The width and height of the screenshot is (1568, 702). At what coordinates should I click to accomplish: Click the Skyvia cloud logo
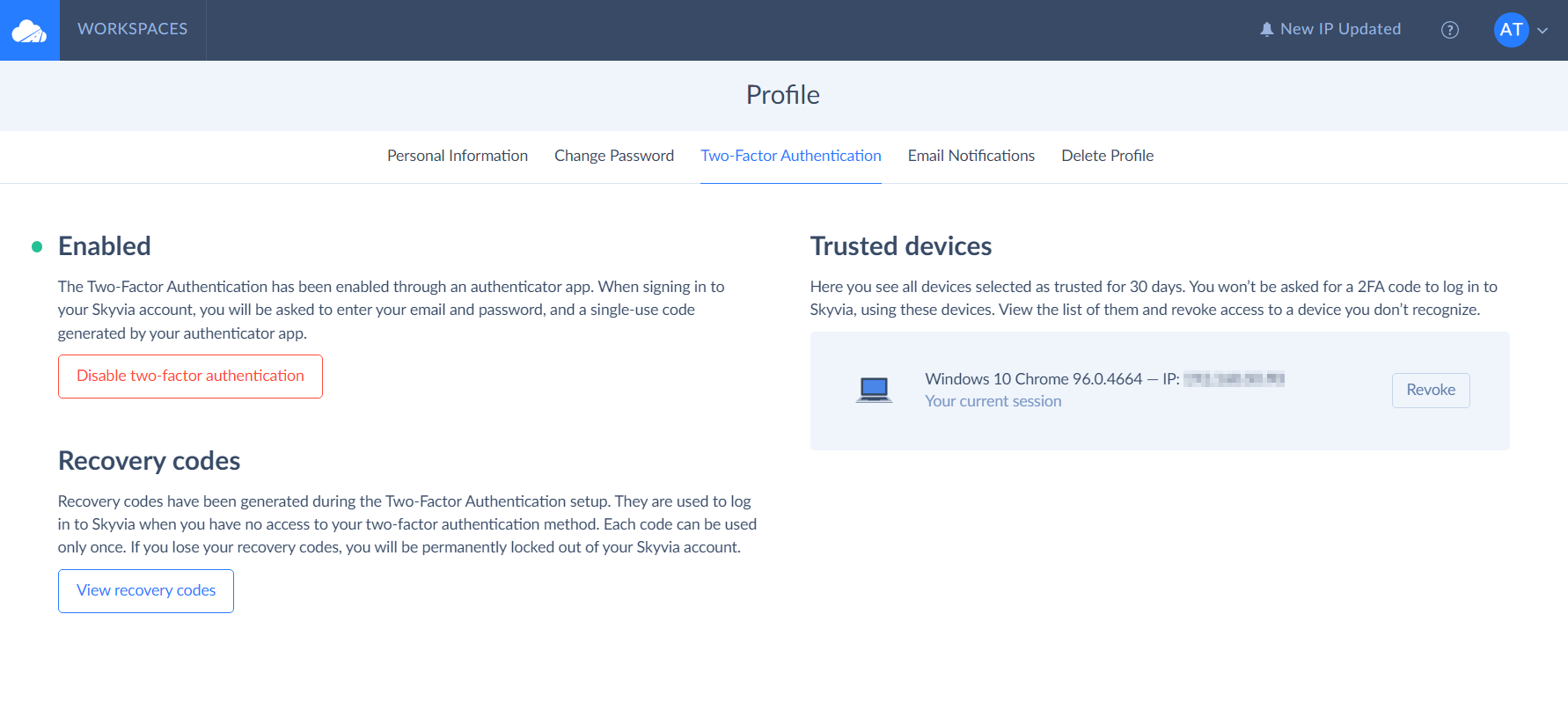click(29, 31)
